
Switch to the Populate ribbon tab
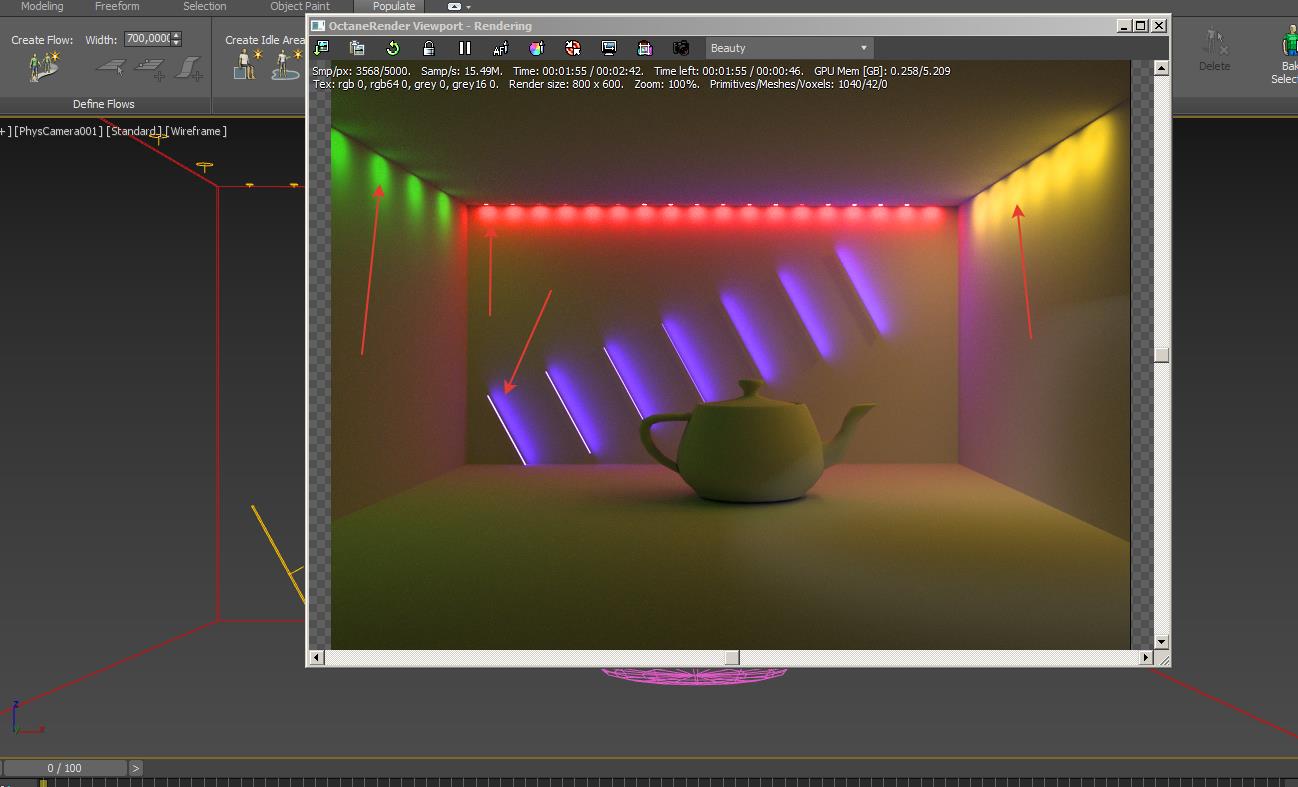point(393,6)
